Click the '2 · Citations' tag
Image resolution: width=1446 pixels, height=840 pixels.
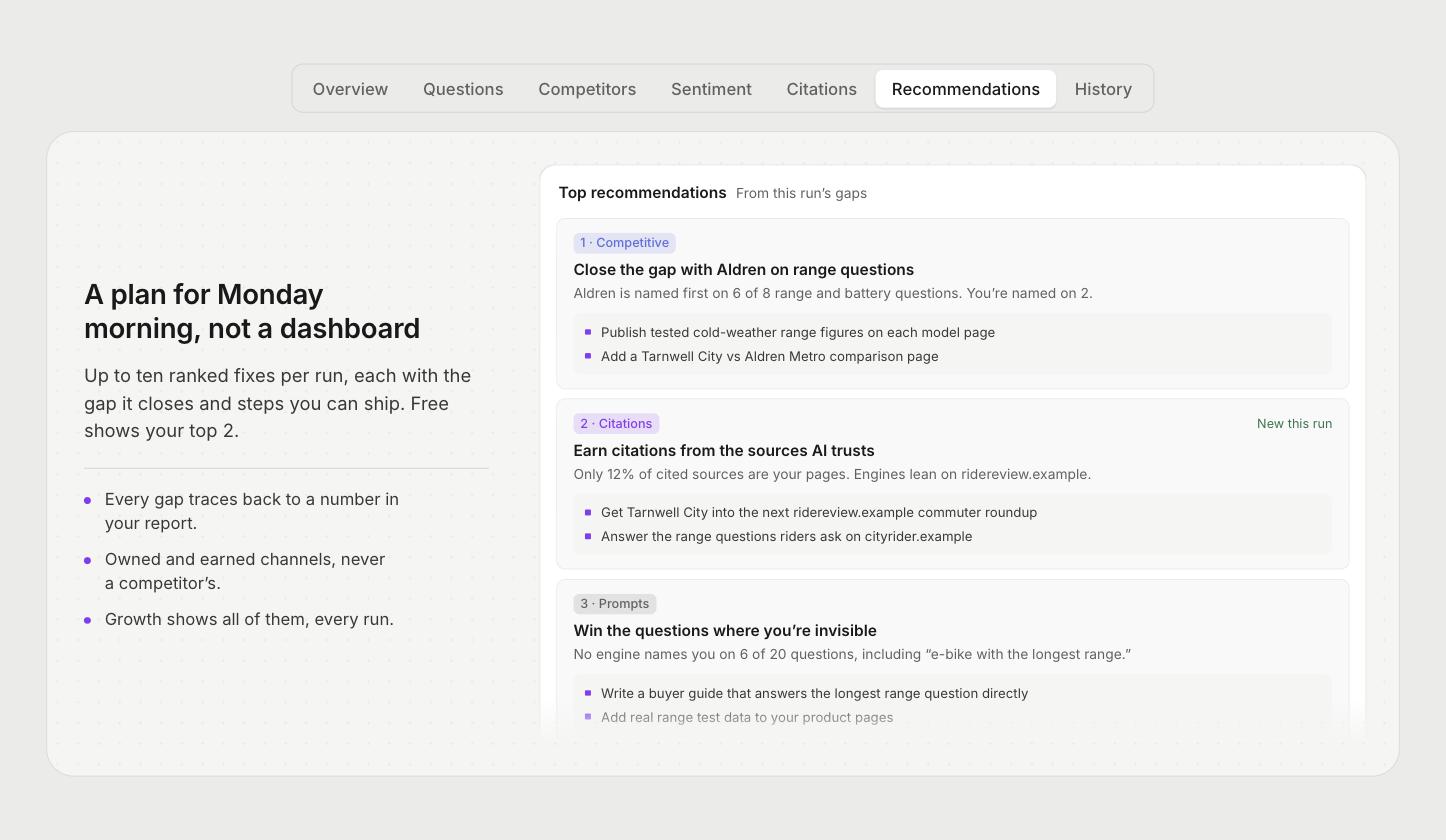(616, 424)
